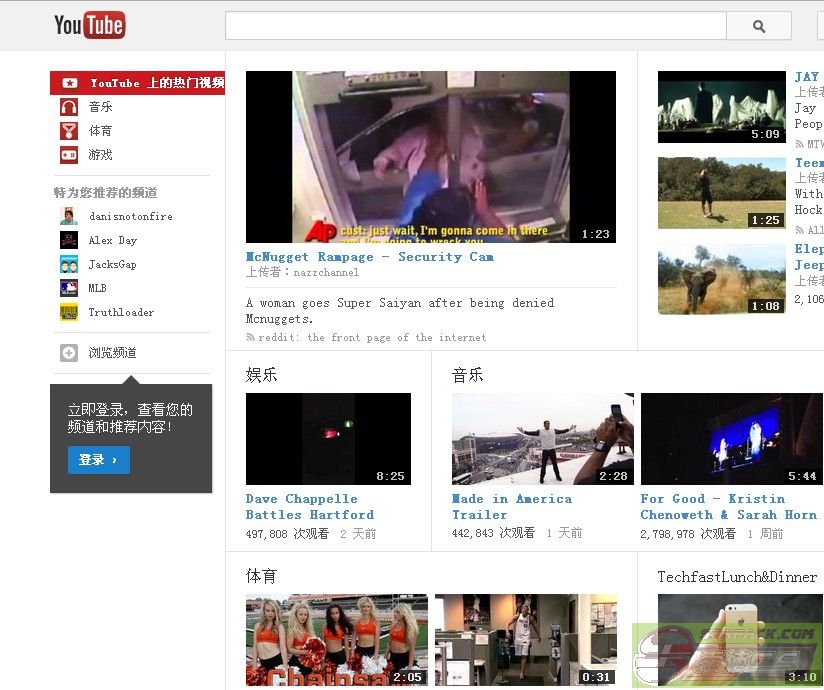
Task: Click the YouTube logo
Action: tap(89, 25)
